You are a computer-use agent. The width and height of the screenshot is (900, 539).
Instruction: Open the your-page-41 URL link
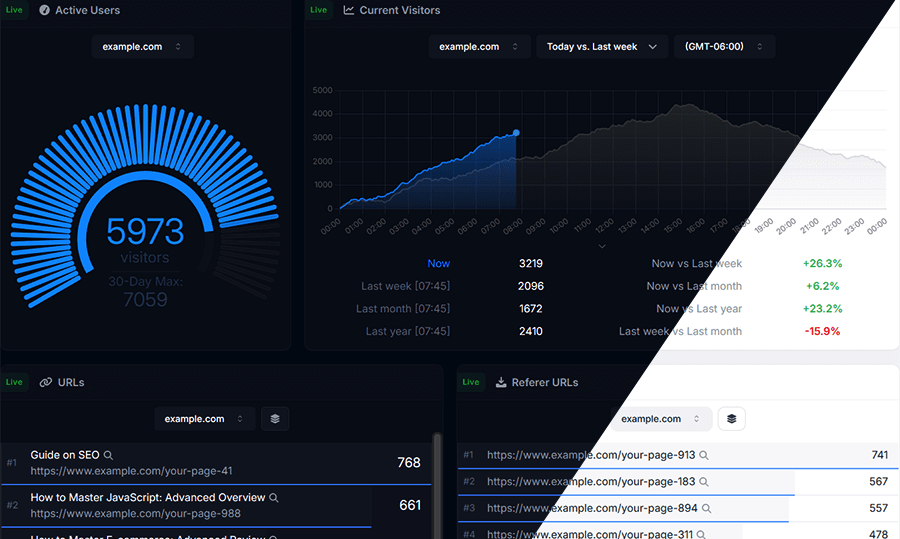[x=131, y=471]
